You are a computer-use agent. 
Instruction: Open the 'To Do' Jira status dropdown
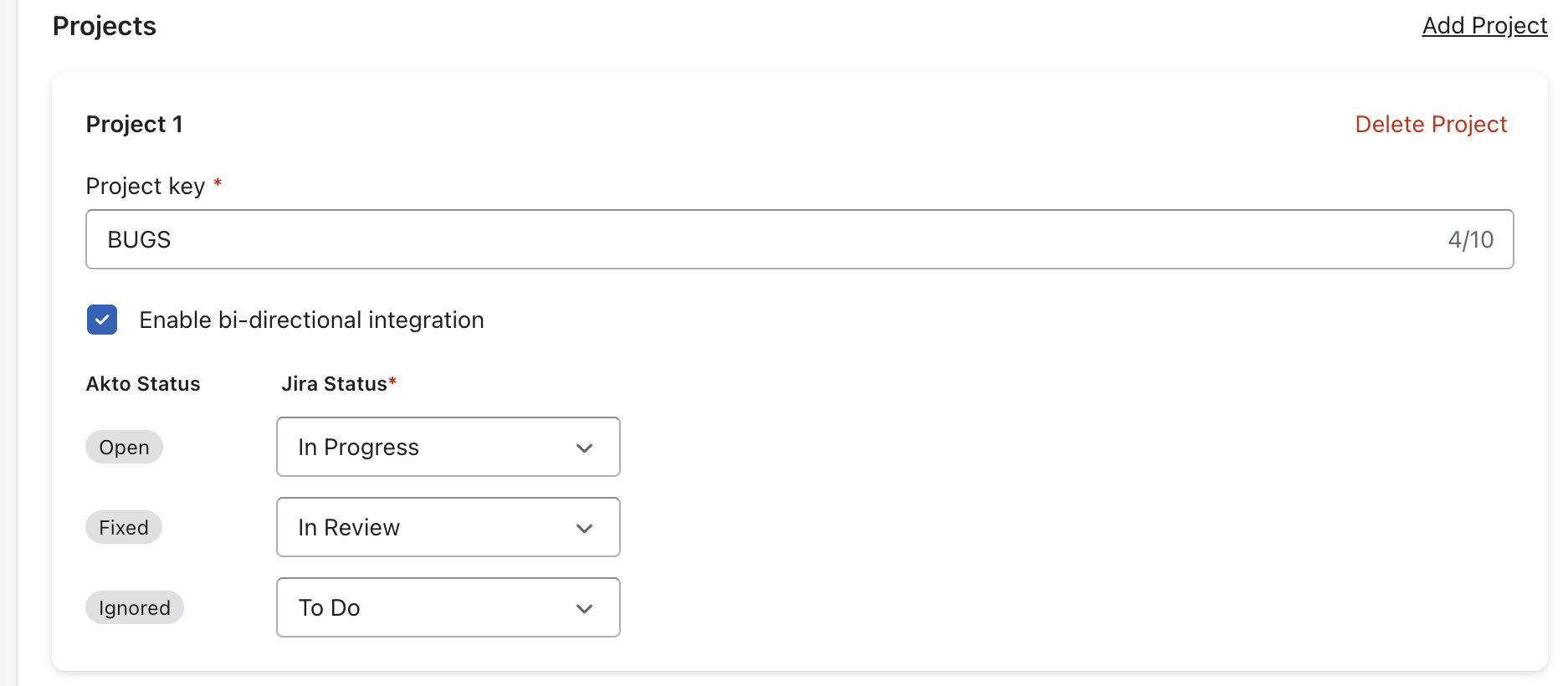(x=448, y=607)
